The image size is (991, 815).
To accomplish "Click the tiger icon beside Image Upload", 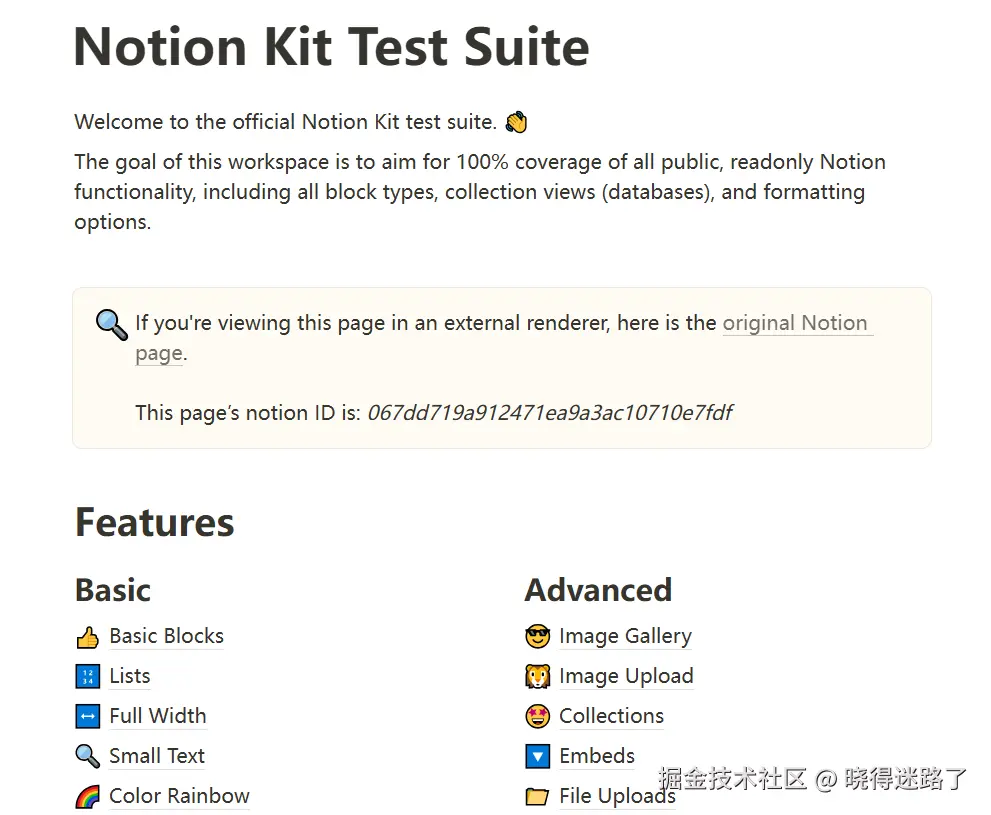I will click(537, 677).
